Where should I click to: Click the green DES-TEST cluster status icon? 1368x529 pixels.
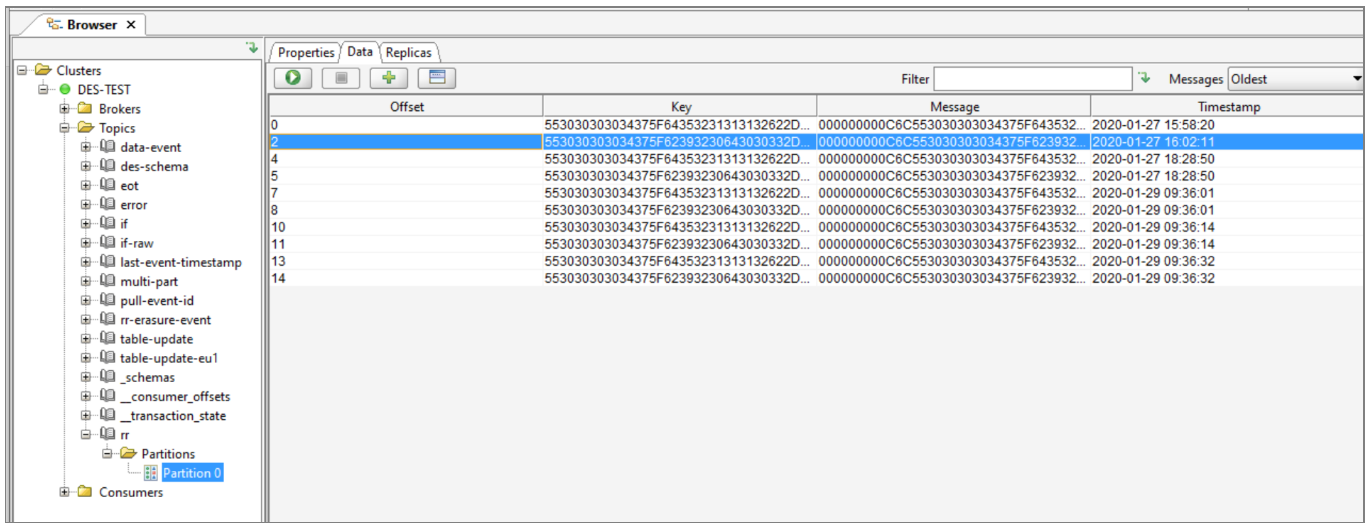click(x=66, y=90)
